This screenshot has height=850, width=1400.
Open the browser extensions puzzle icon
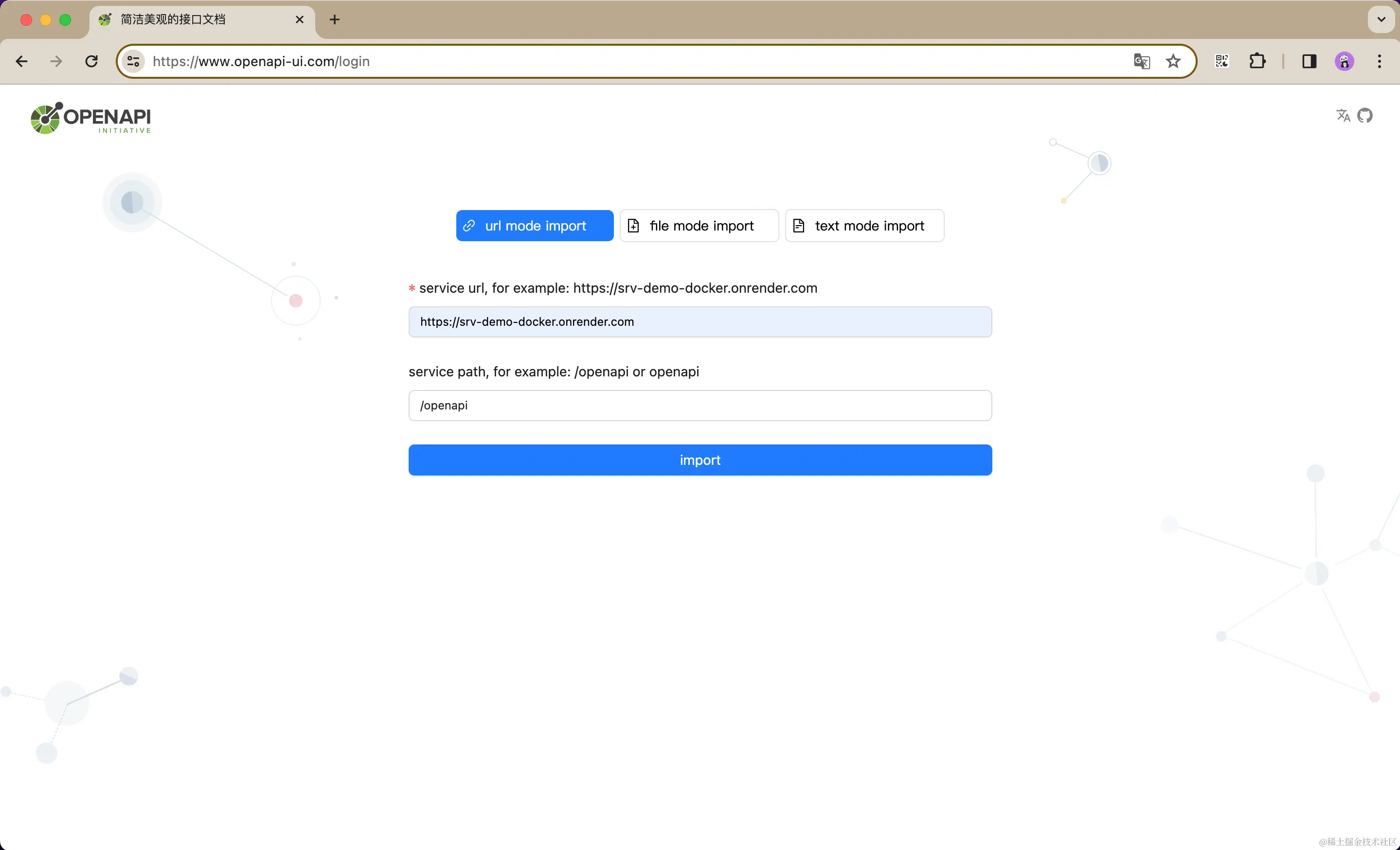tap(1257, 61)
